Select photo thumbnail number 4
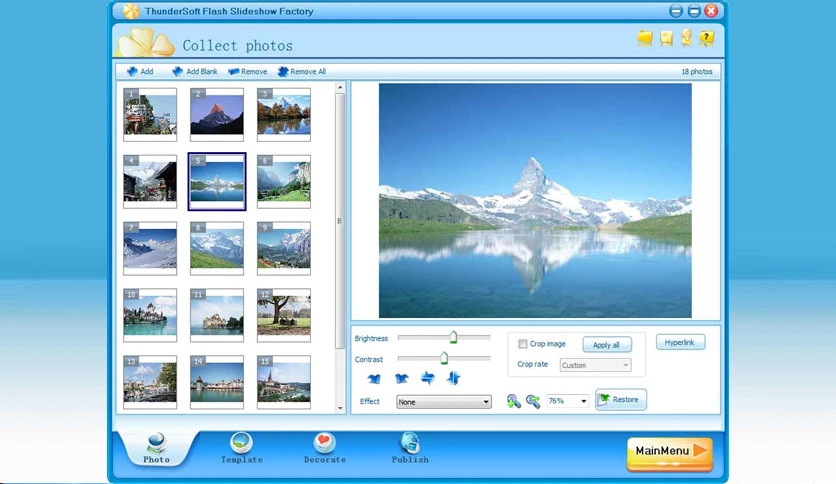 coord(150,182)
